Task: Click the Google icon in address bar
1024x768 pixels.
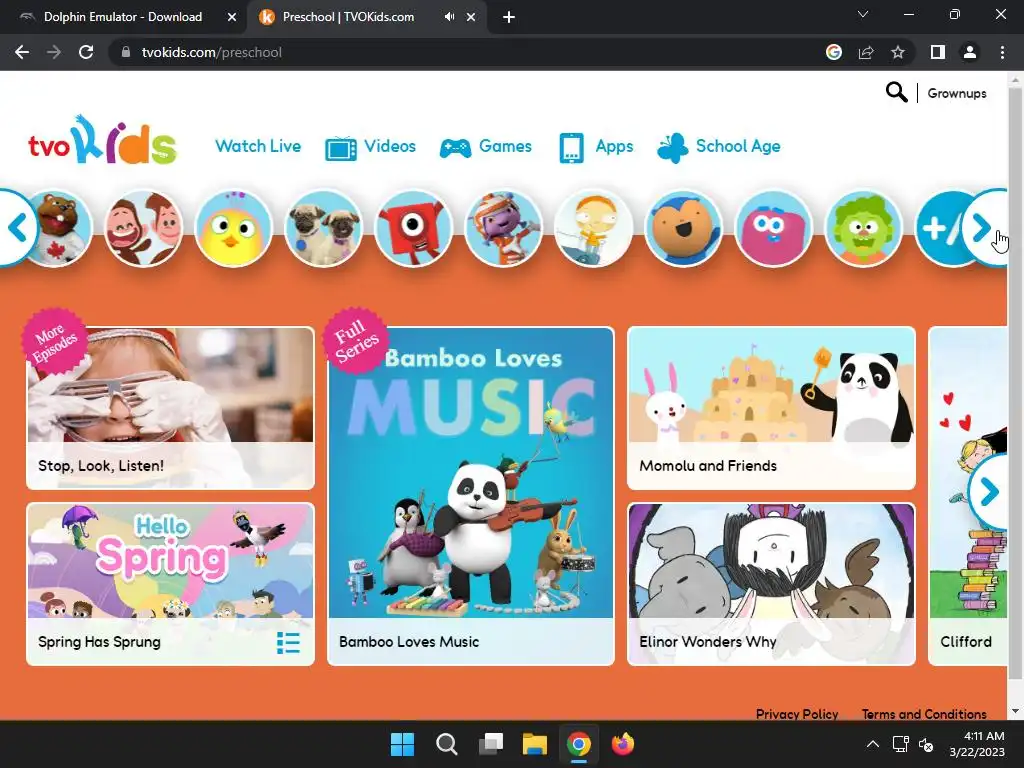Action: click(x=834, y=52)
